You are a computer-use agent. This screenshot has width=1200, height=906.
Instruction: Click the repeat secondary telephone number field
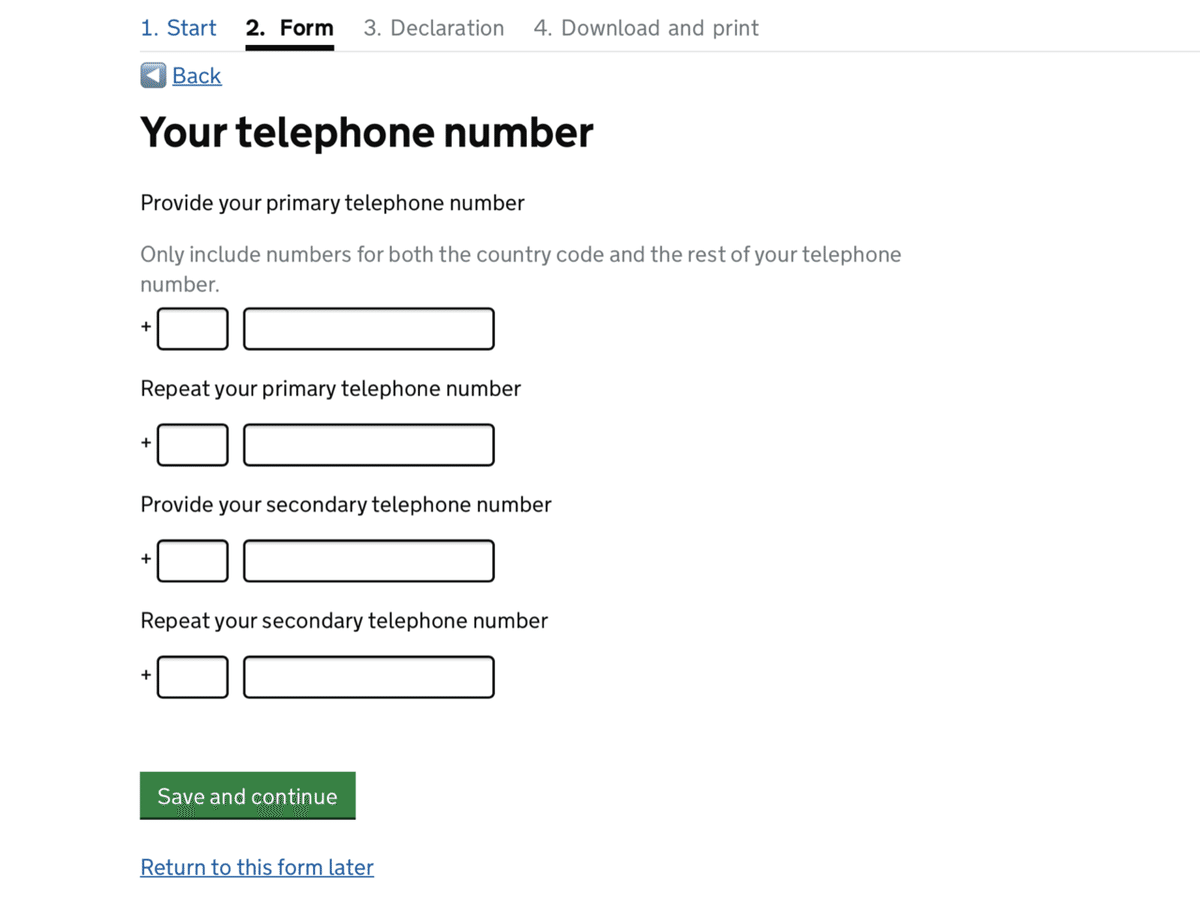(x=369, y=677)
